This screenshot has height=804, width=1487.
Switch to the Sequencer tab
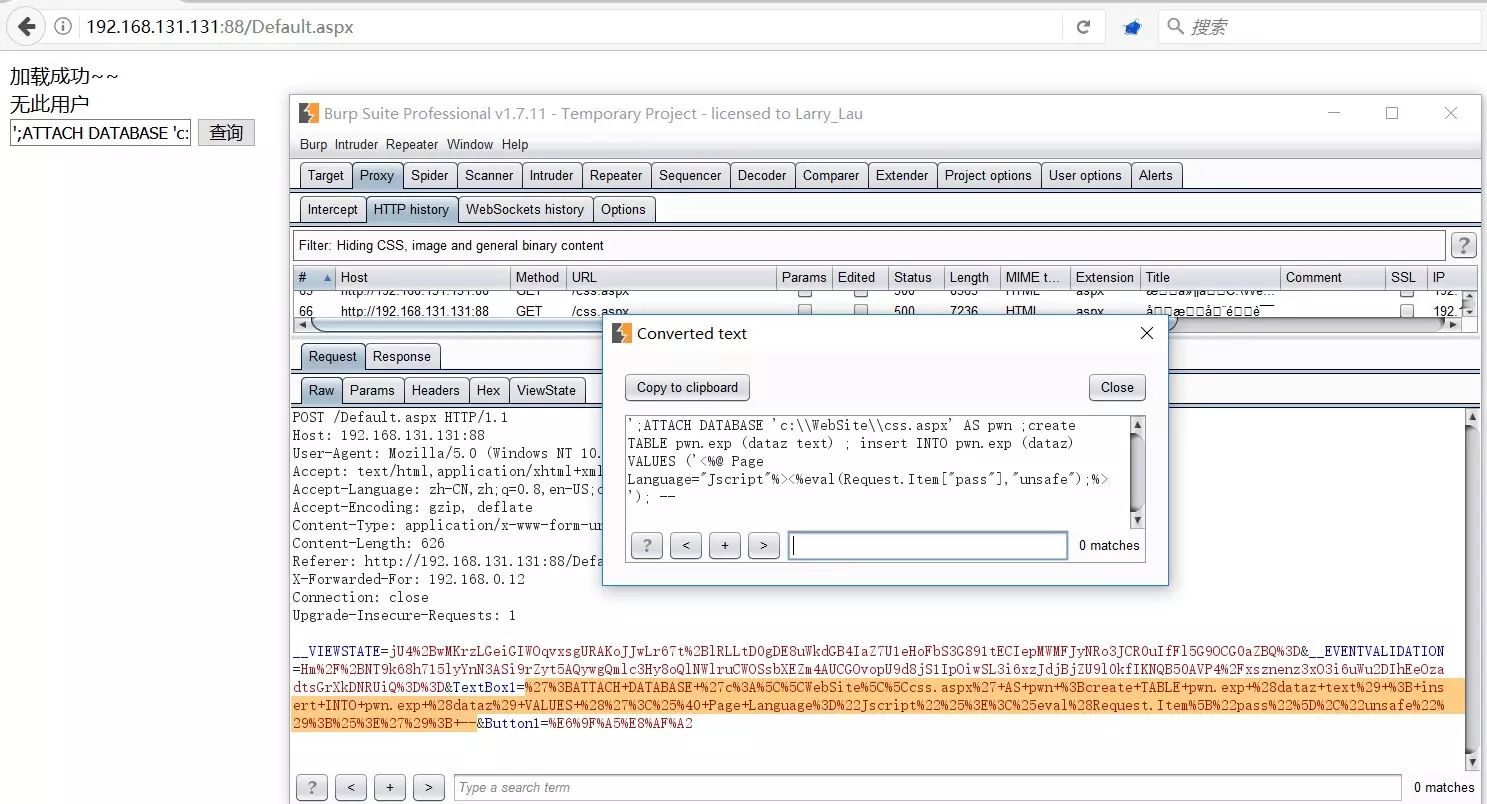(690, 175)
